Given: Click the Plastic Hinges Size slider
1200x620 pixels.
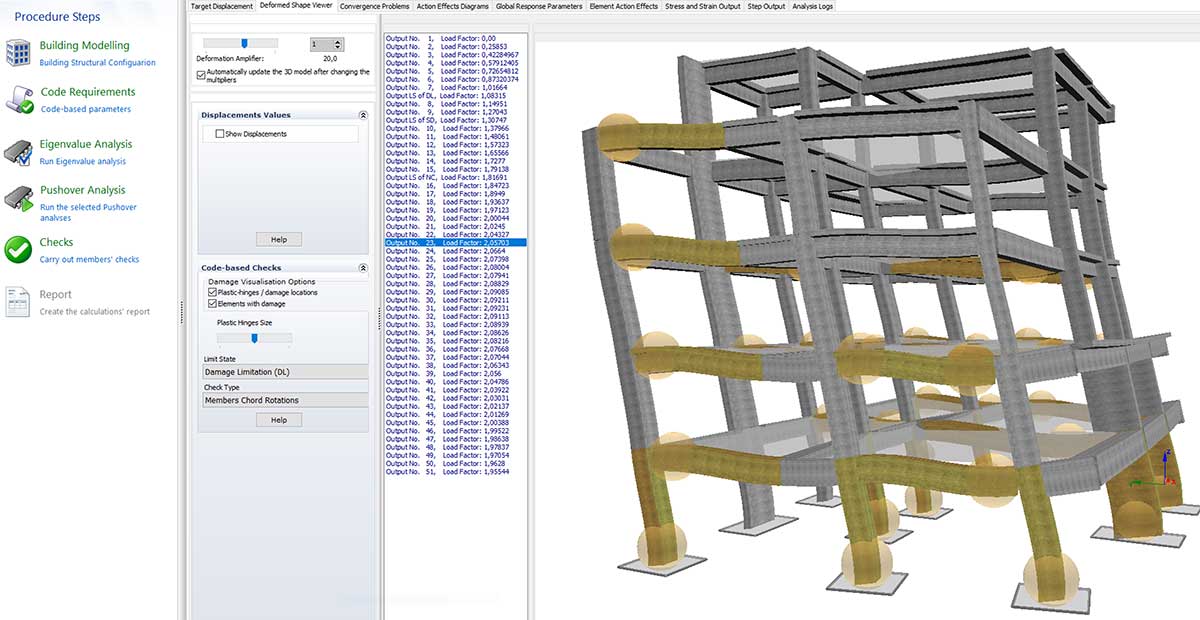Looking at the screenshot, I should 254,338.
